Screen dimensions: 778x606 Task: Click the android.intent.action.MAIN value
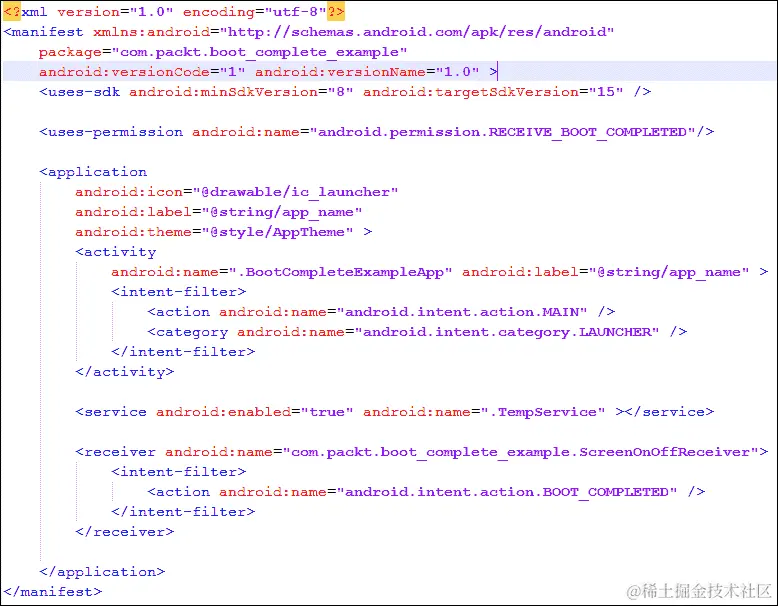[x=461, y=312]
